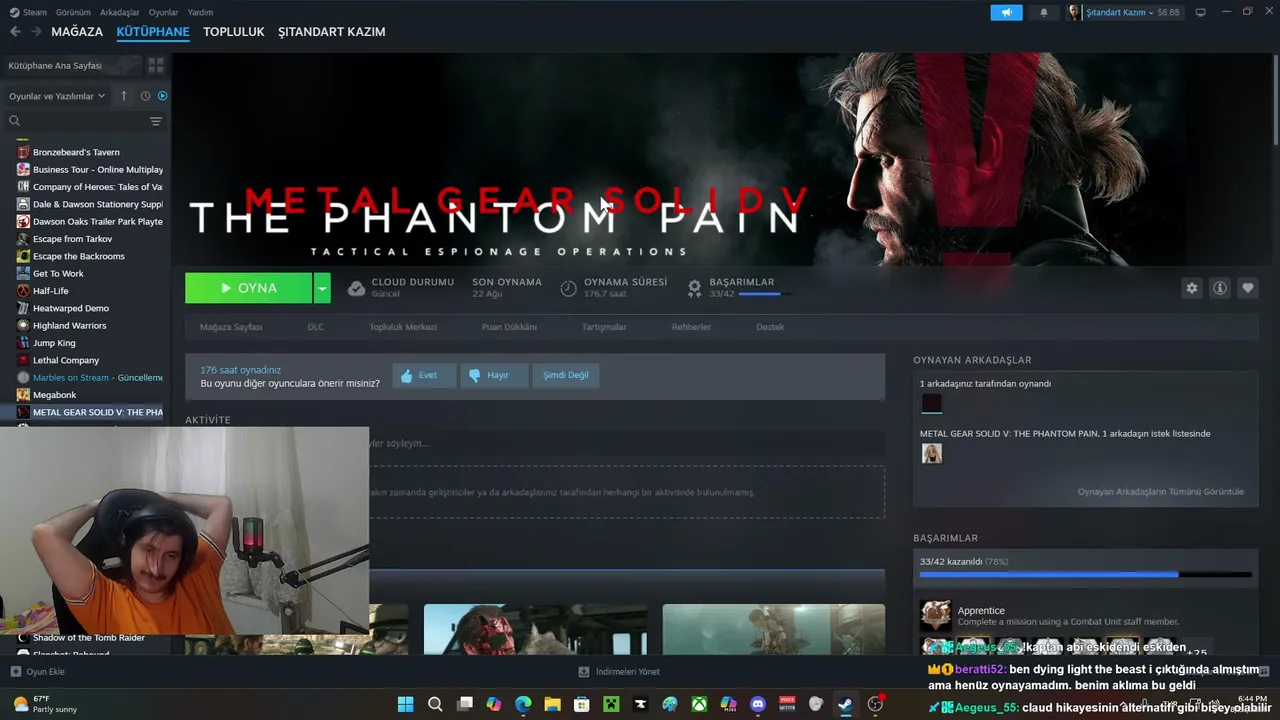Open the wishlist friend's avatar
The height and width of the screenshot is (720, 1280).
pos(931,453)
